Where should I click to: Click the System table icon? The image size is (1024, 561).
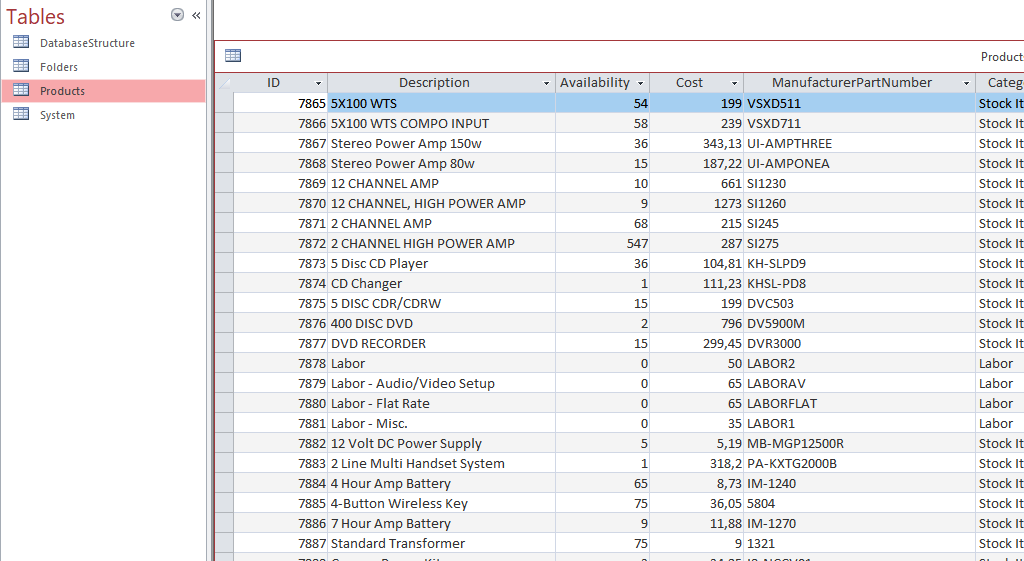coord(20,114)
